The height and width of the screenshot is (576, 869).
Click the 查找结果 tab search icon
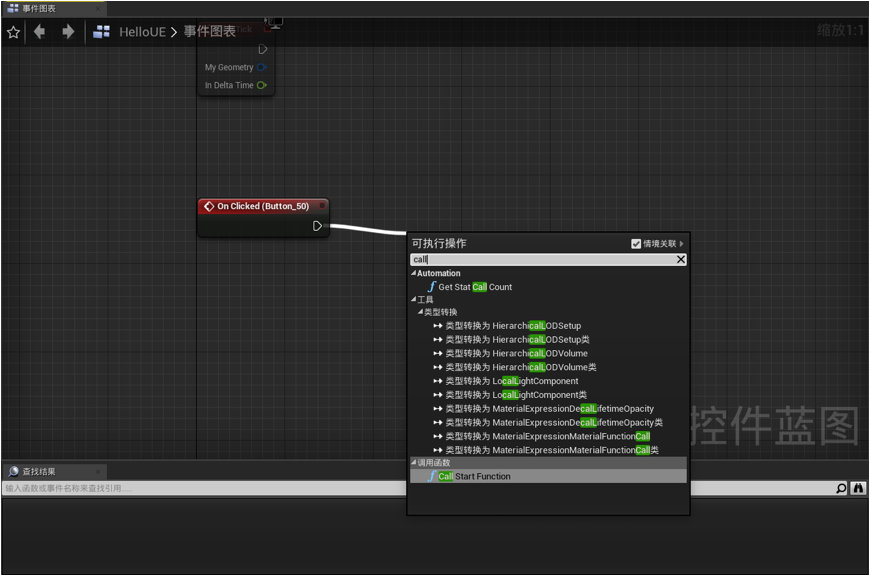[x=13, y=472]
